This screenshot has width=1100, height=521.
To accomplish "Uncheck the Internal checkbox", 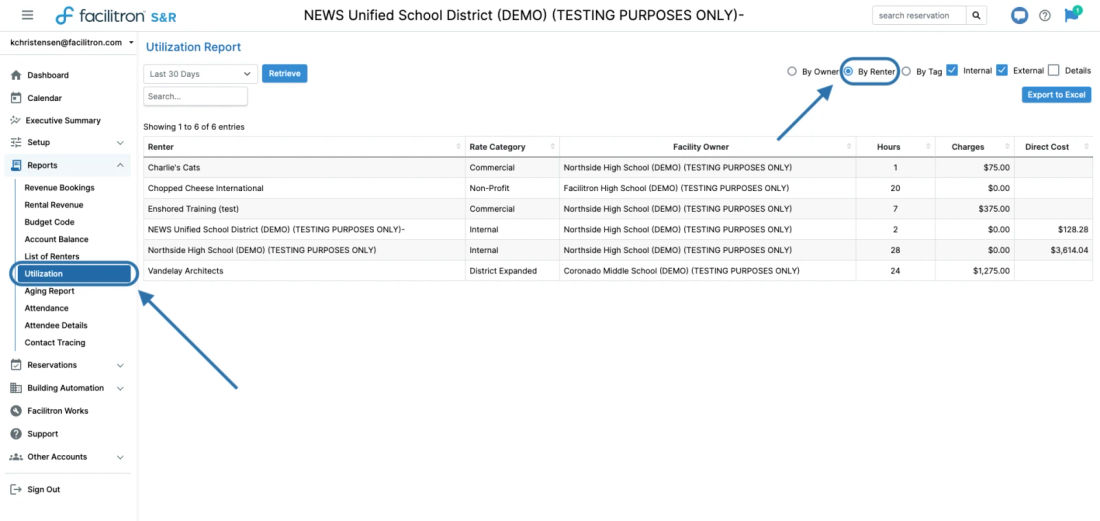I will click(x=952, y=70).
